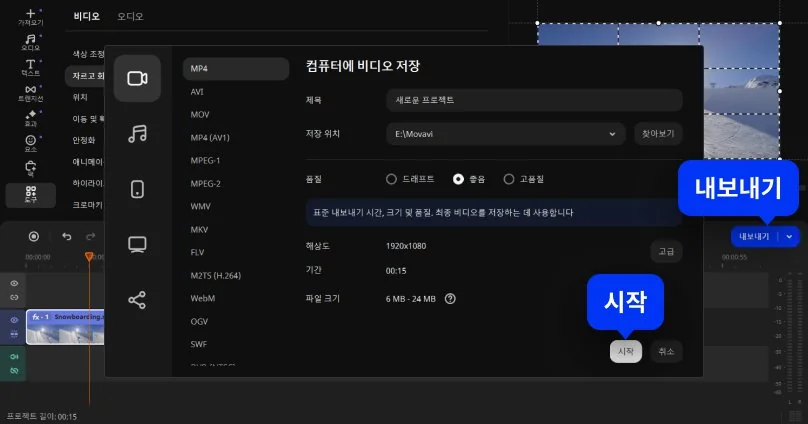Click the 취소 cancel button
The image size is (808, 424).
point(666,351)
